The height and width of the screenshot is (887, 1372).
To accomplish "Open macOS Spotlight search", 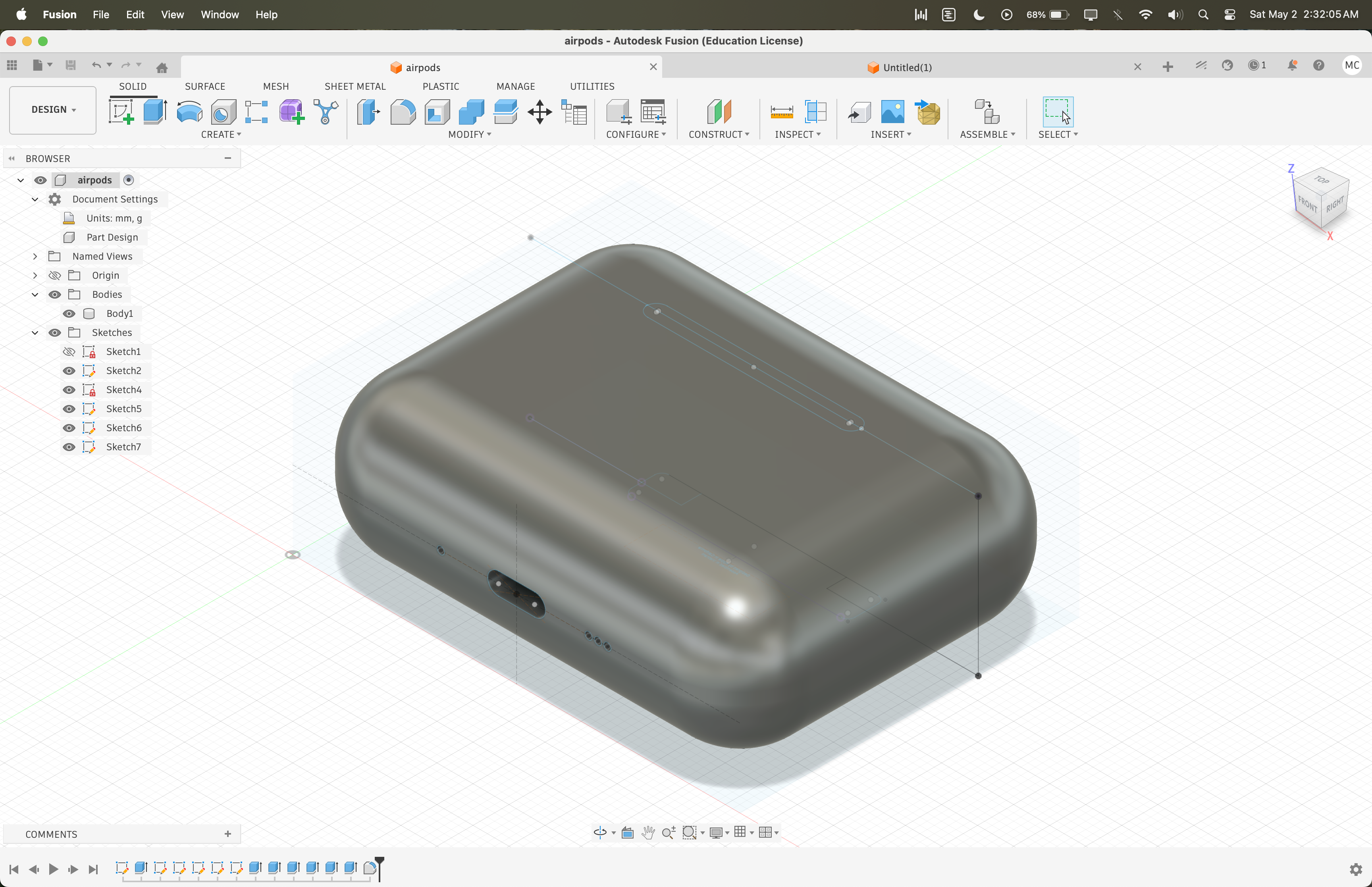I will pos(1203,14).
